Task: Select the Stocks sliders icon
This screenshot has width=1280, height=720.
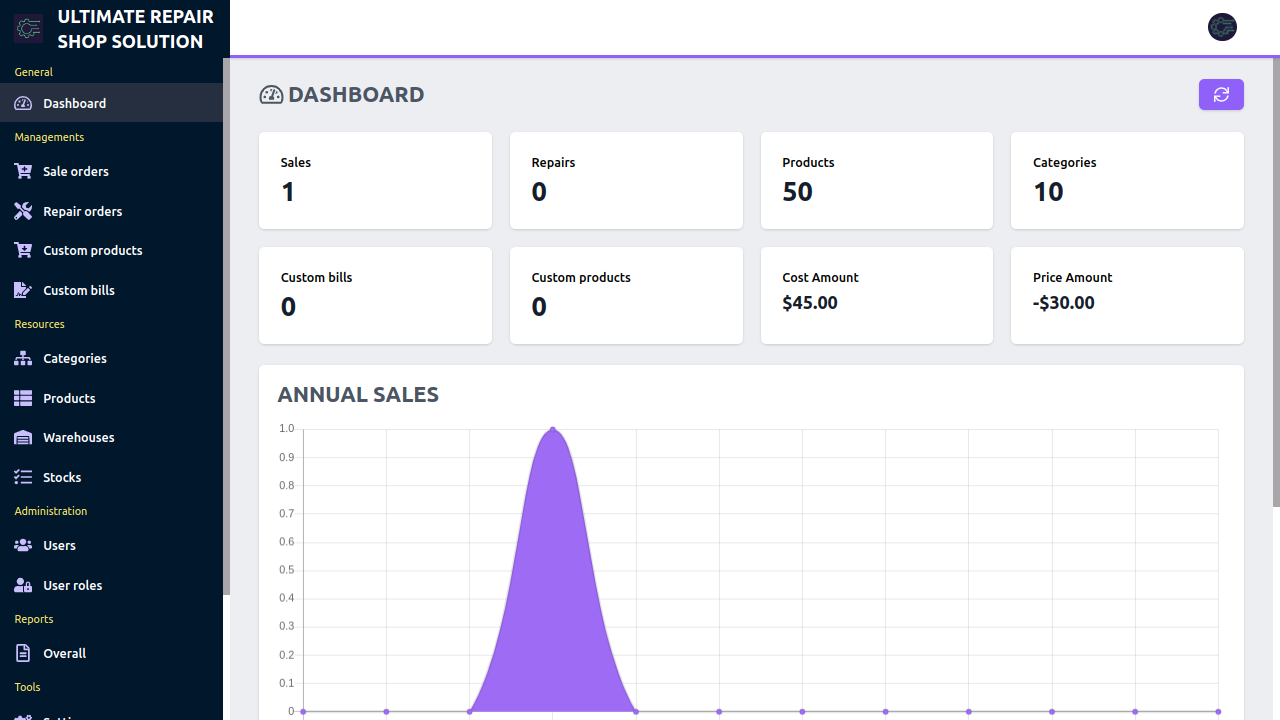Action: point(22,477)
